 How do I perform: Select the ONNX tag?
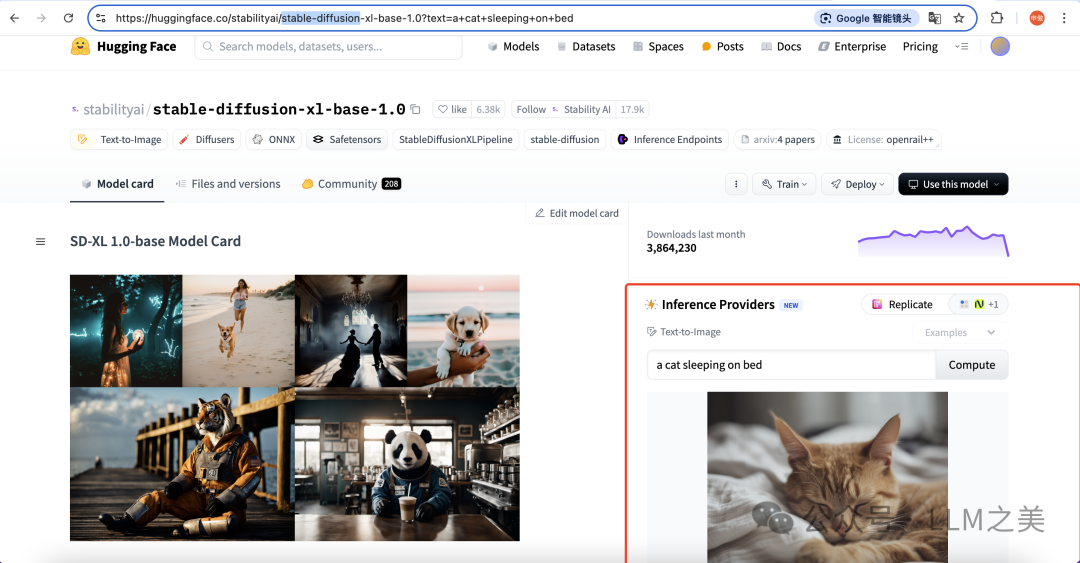coord(273,139)
